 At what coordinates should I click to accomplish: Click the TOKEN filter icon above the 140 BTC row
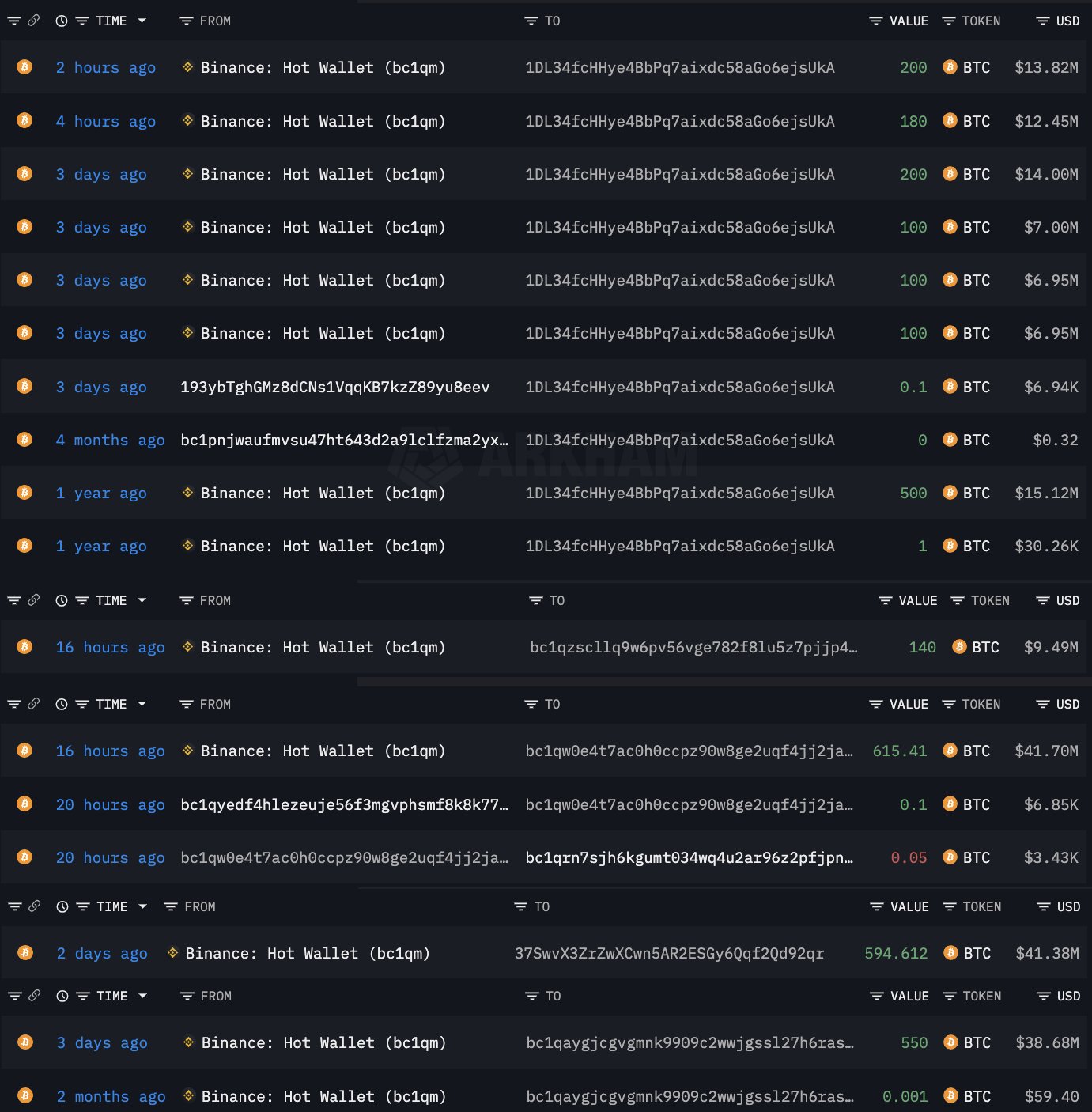(958, 601)
